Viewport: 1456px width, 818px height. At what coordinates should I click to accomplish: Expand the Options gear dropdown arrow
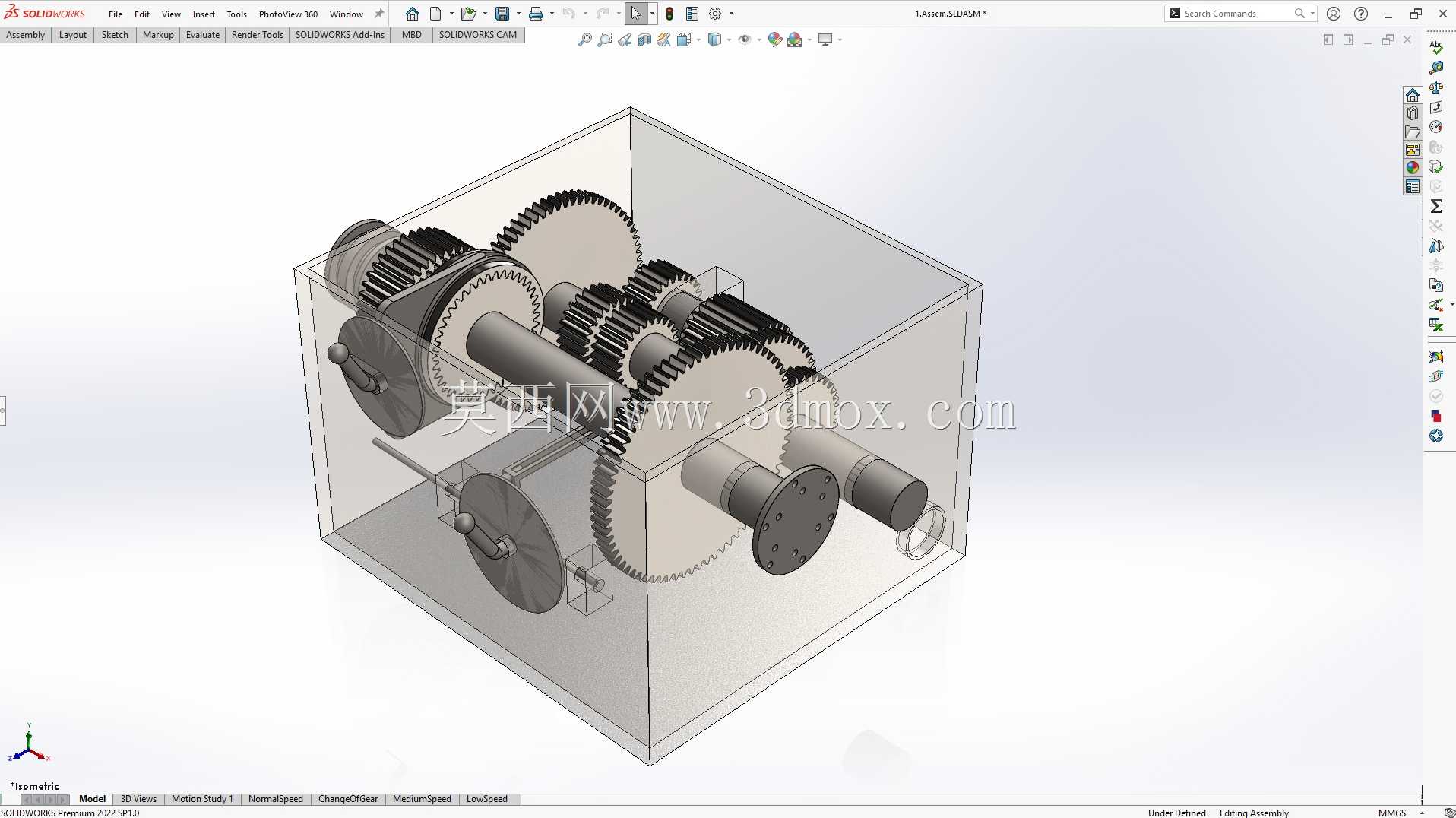731,14
